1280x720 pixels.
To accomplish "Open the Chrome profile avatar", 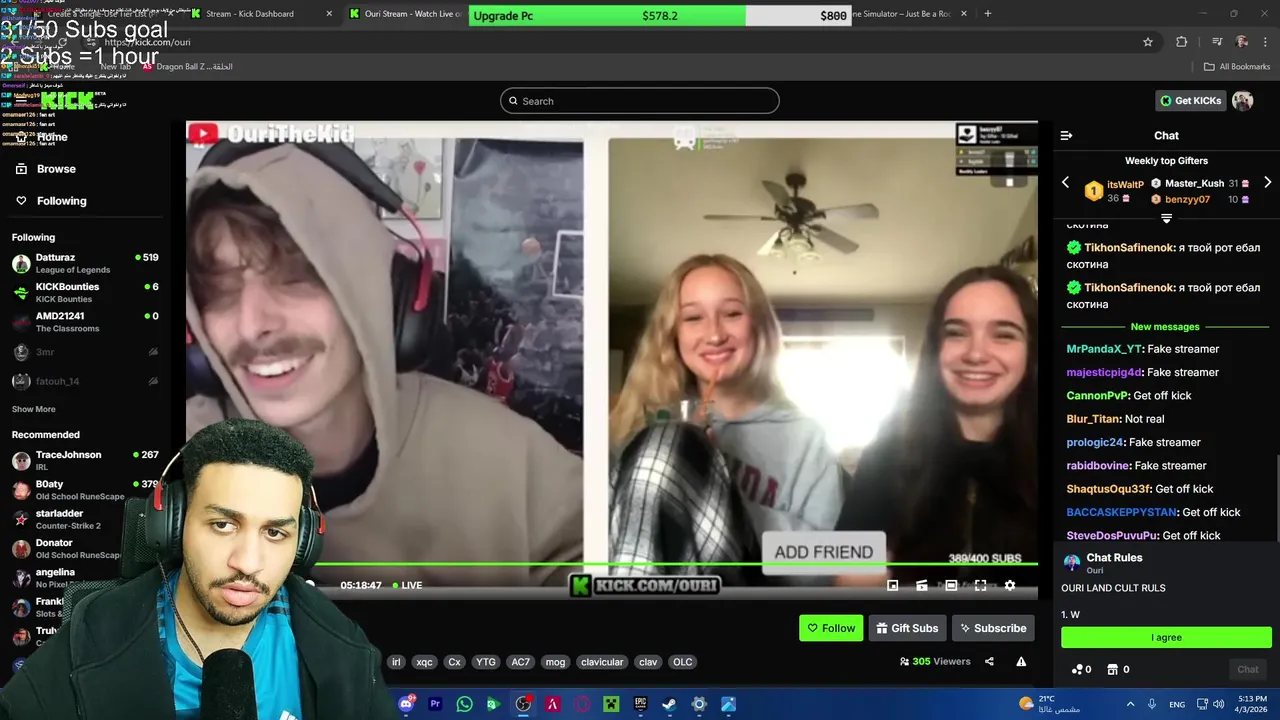I will pos(1242,42).
